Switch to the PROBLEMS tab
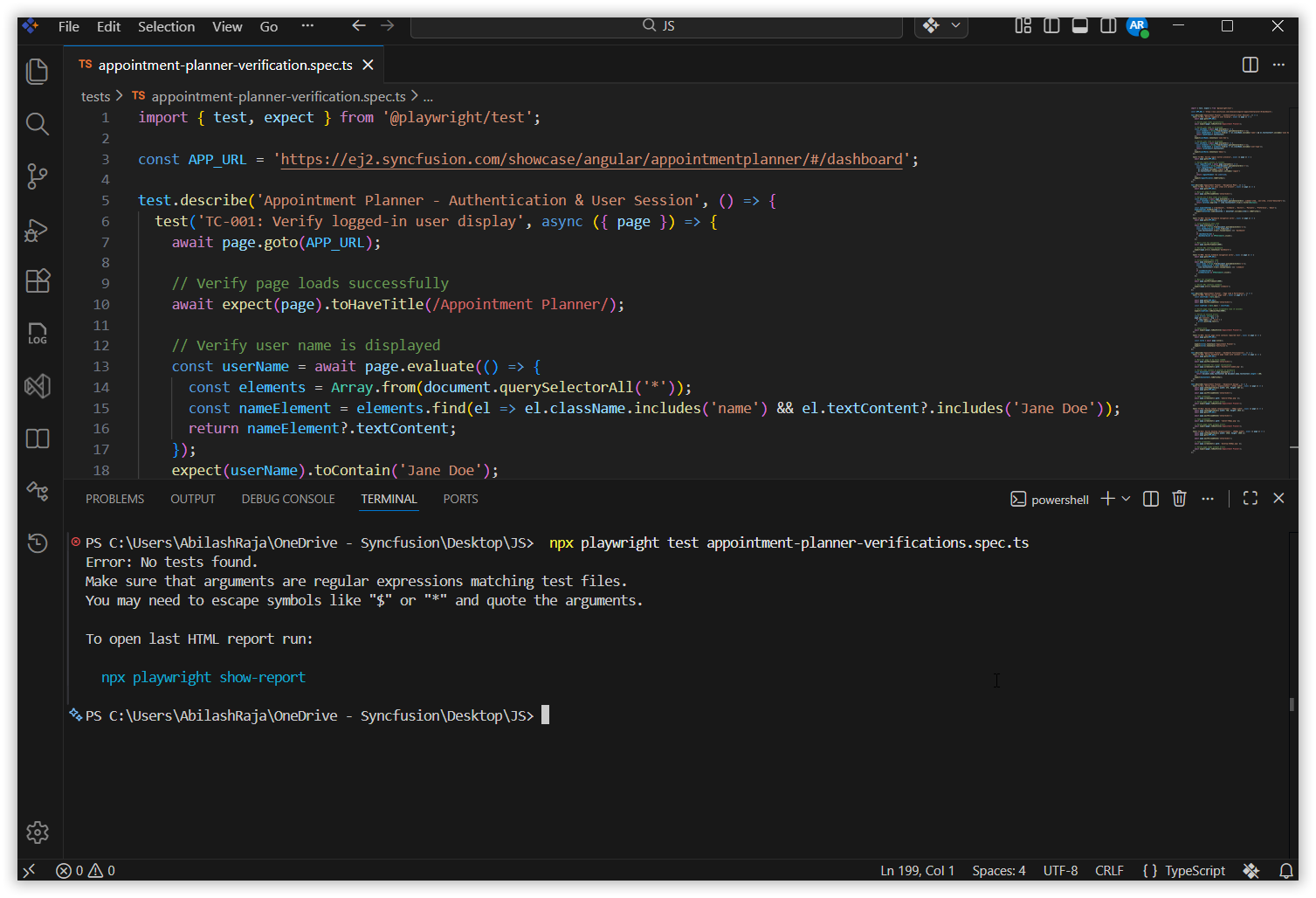This screenshot has height=898, width=1316. point(114,499)
